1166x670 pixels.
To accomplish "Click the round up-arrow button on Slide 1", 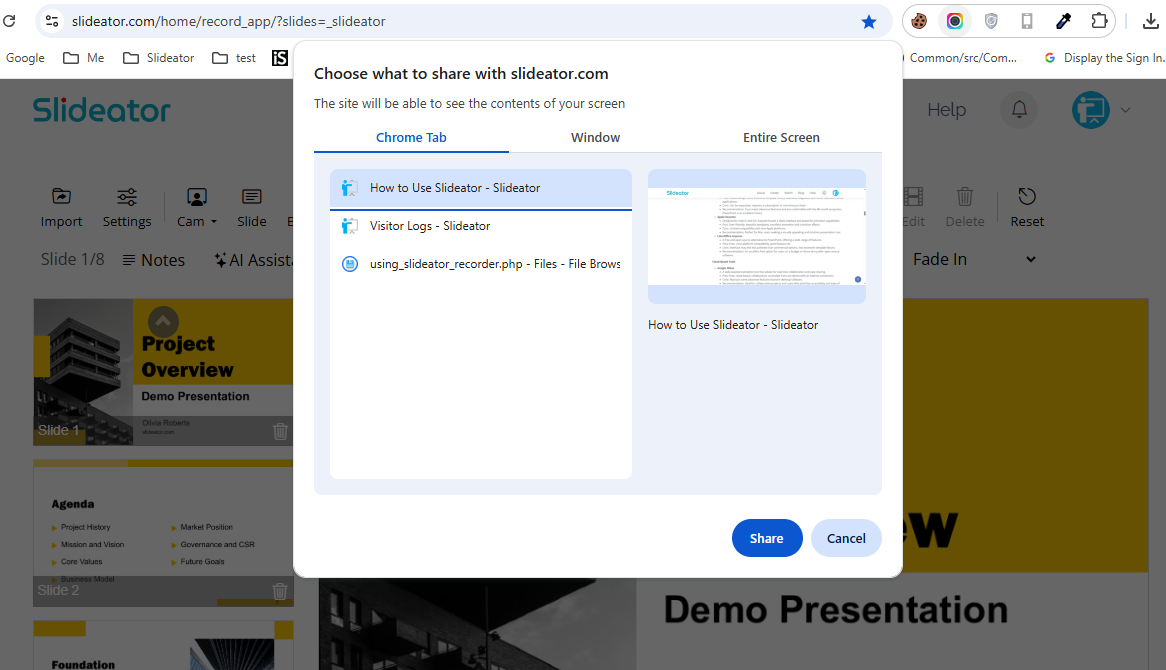I will click(x=163, y=322).
